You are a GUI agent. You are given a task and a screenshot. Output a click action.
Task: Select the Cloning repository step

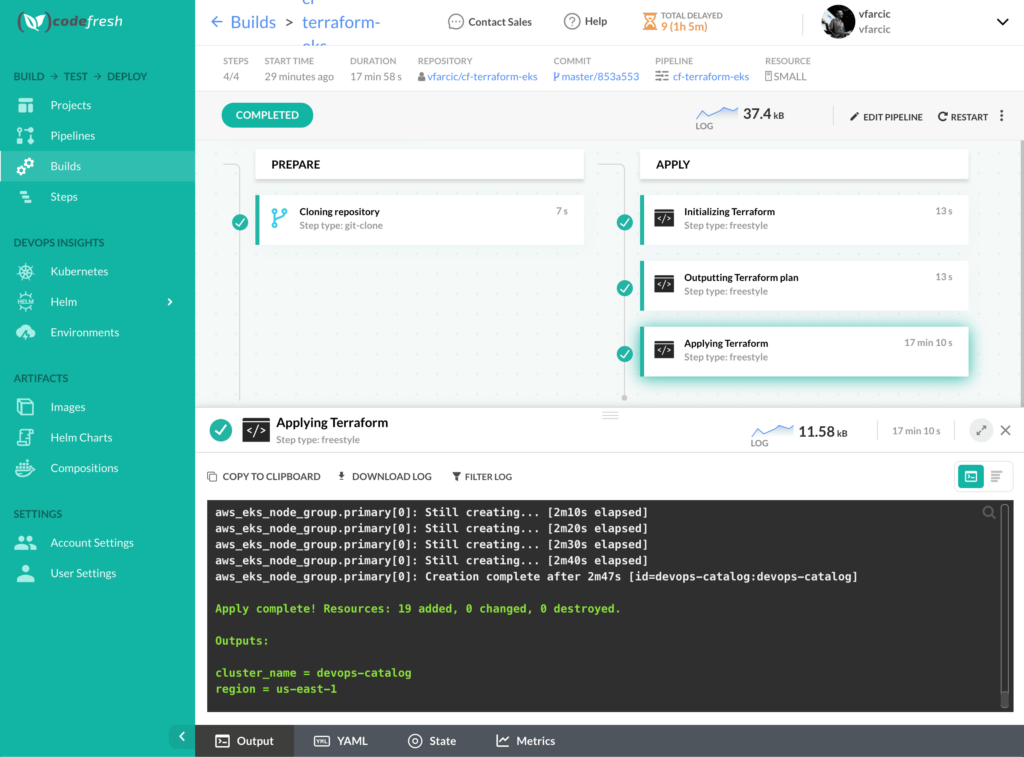pyautogui.click(x=420, y=219)
